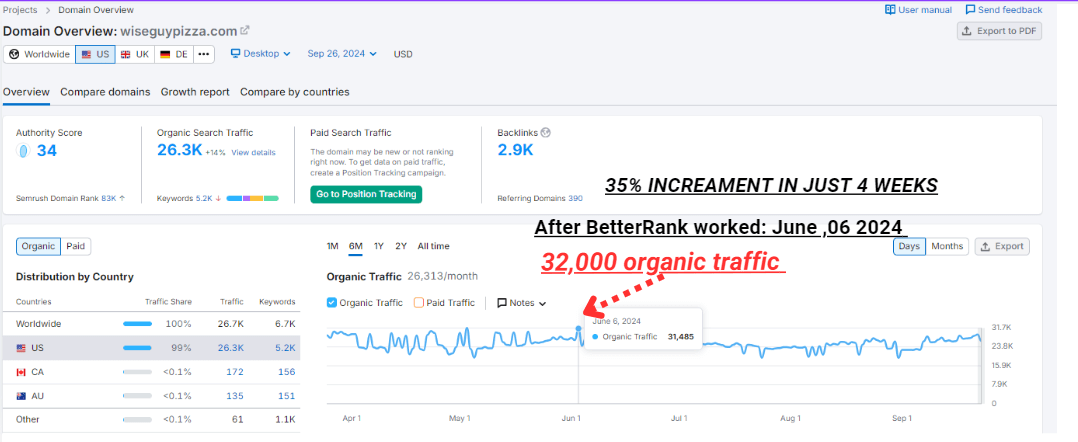This screenshot has height=442, width=1078.
Task: Switch chart granularity to Days
Action: [909, 246]
